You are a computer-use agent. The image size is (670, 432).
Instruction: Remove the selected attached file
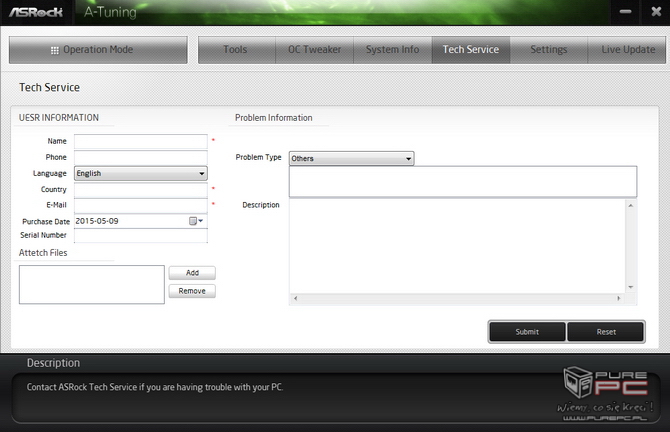click(x=192, y=291)
